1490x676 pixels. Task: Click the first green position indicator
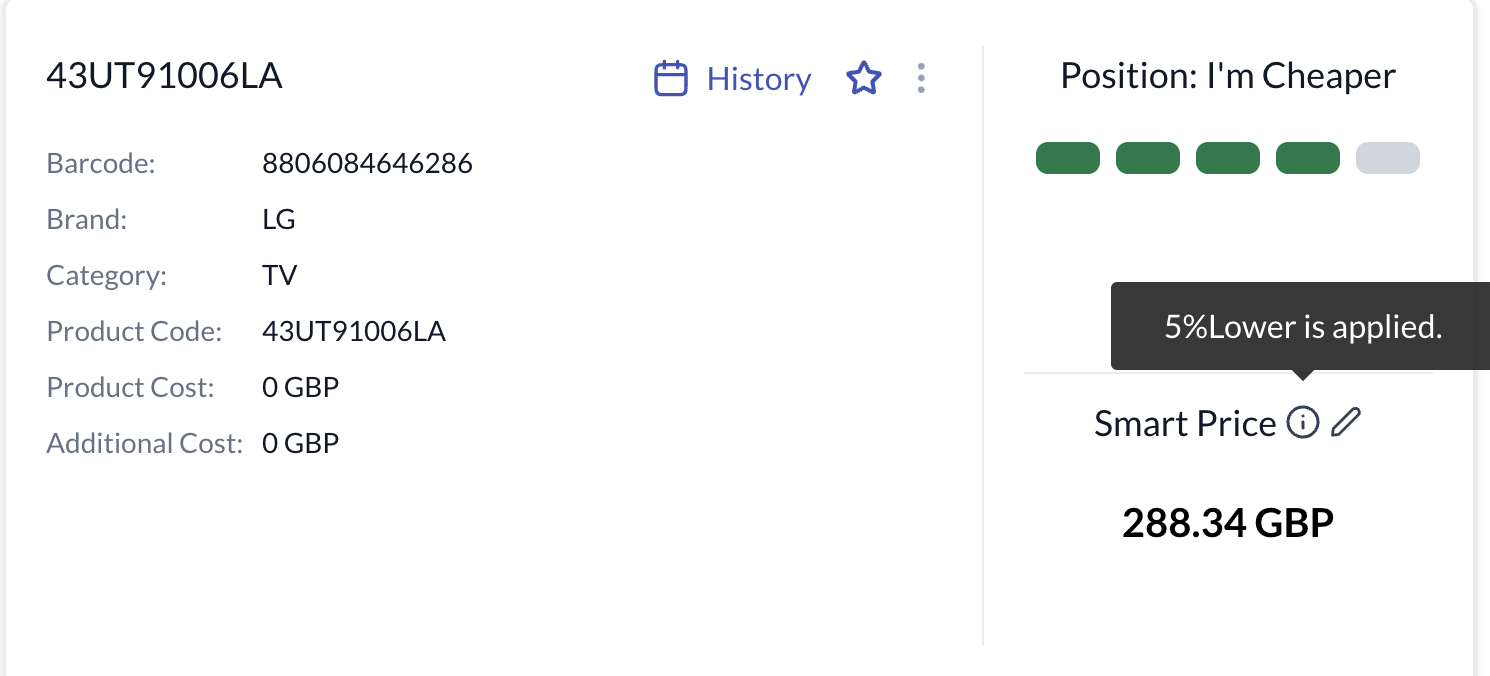click(x=1068, y=158)
